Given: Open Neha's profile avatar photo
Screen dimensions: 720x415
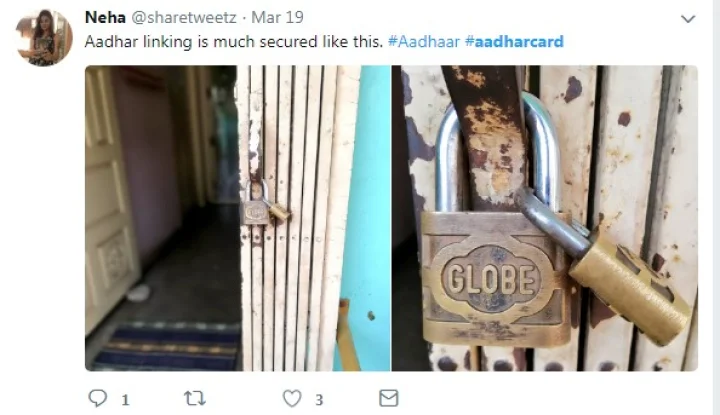Looking at the screenshot, I should [44, 38].
